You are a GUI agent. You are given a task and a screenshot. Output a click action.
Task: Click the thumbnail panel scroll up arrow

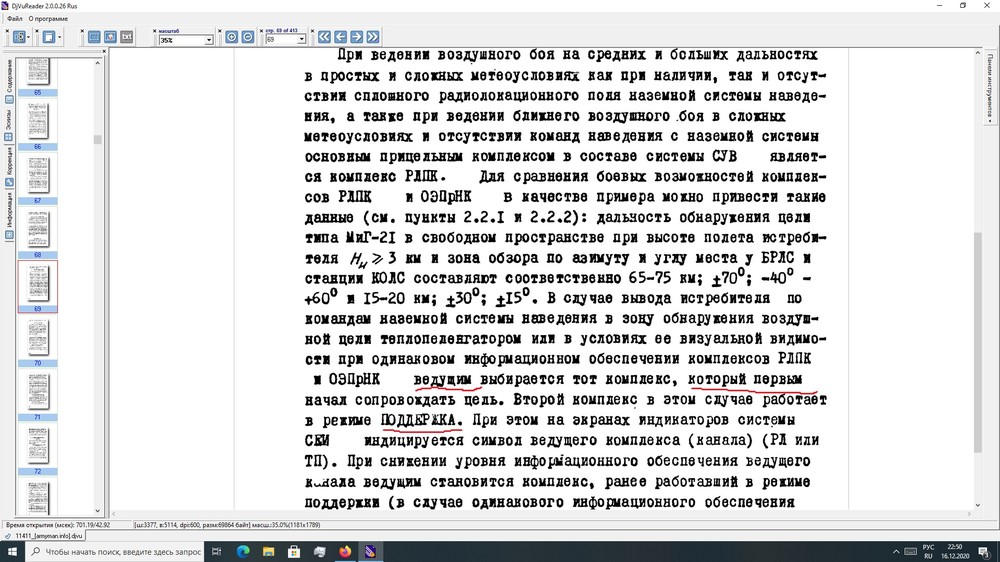[x=98, y=63]
